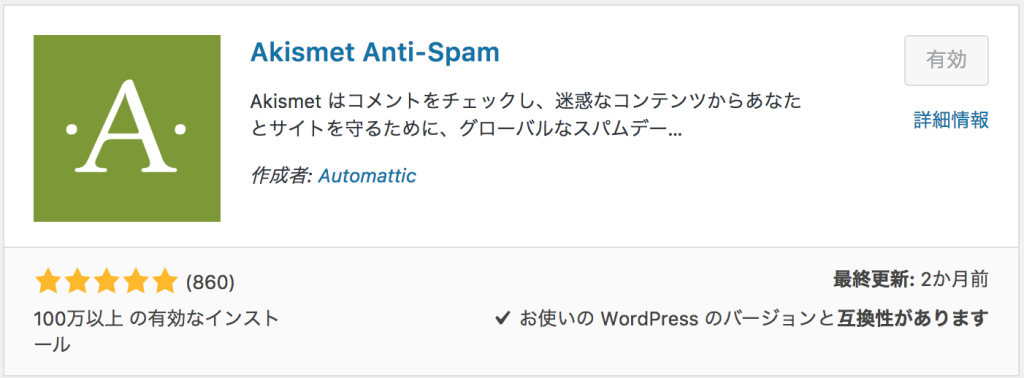Click the 作成者 author label
Image resolution: width=1024 pixels, height=378 pixels.
281,176
